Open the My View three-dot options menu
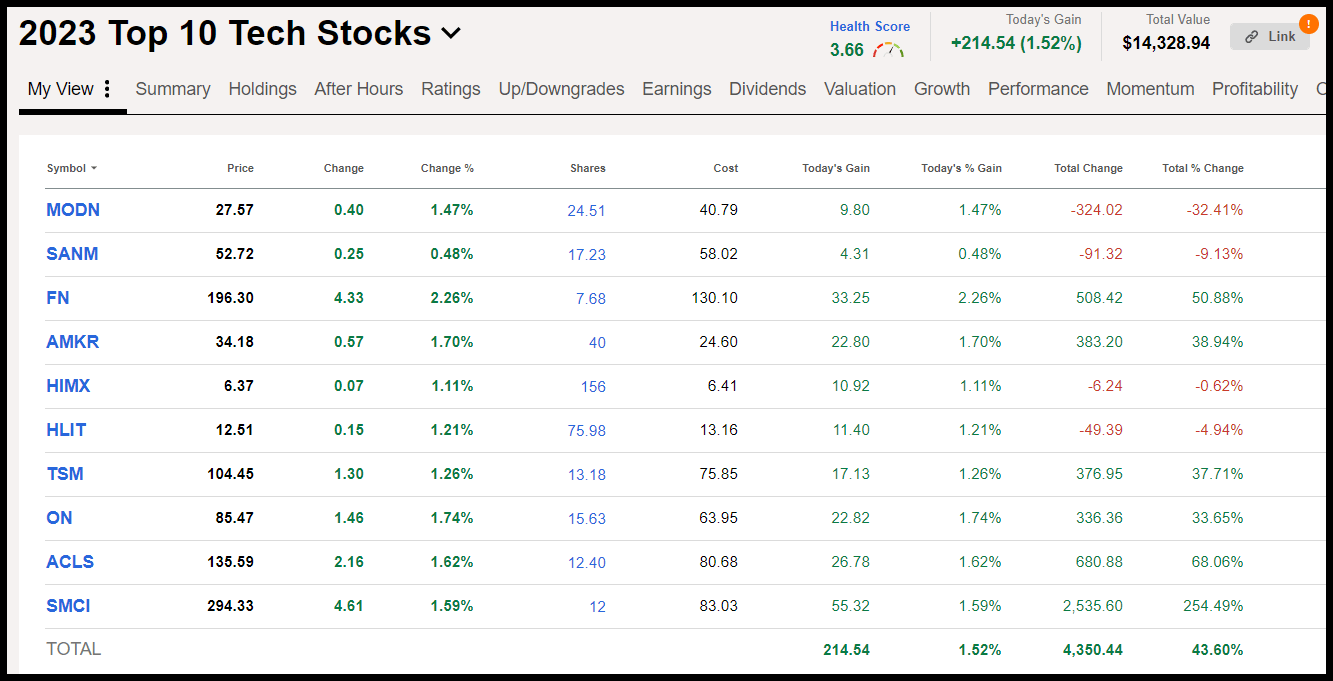Image resolution: width=1333 pixels, height=681 pixels. tap(107, 89)
